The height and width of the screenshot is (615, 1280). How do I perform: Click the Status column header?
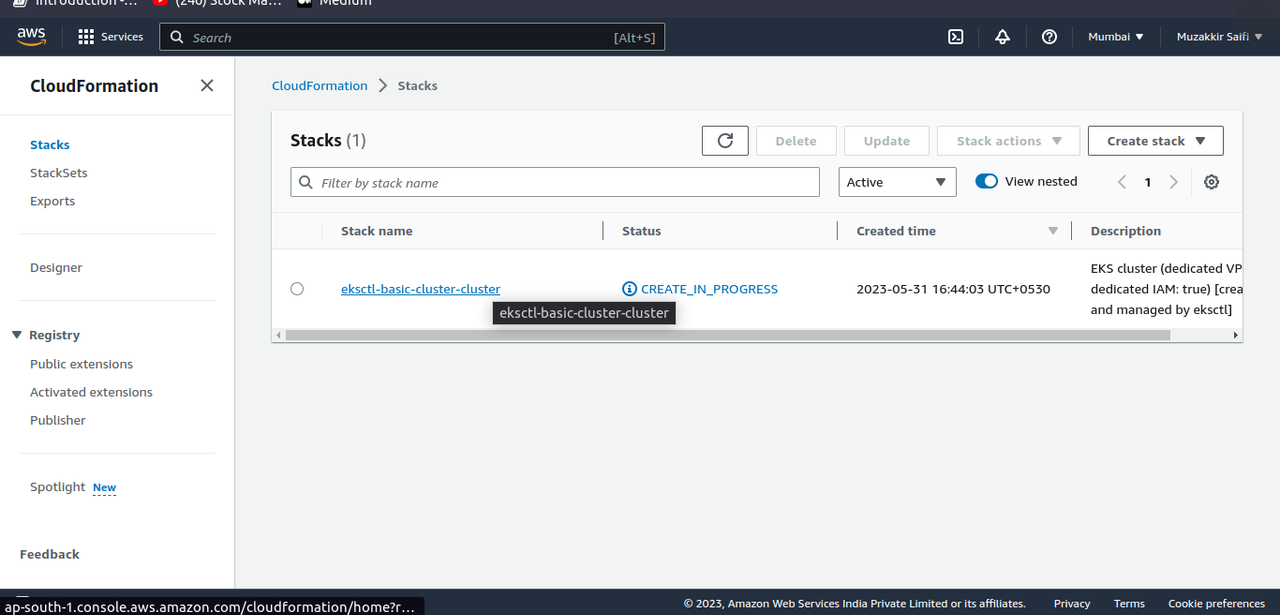[641, 231]
